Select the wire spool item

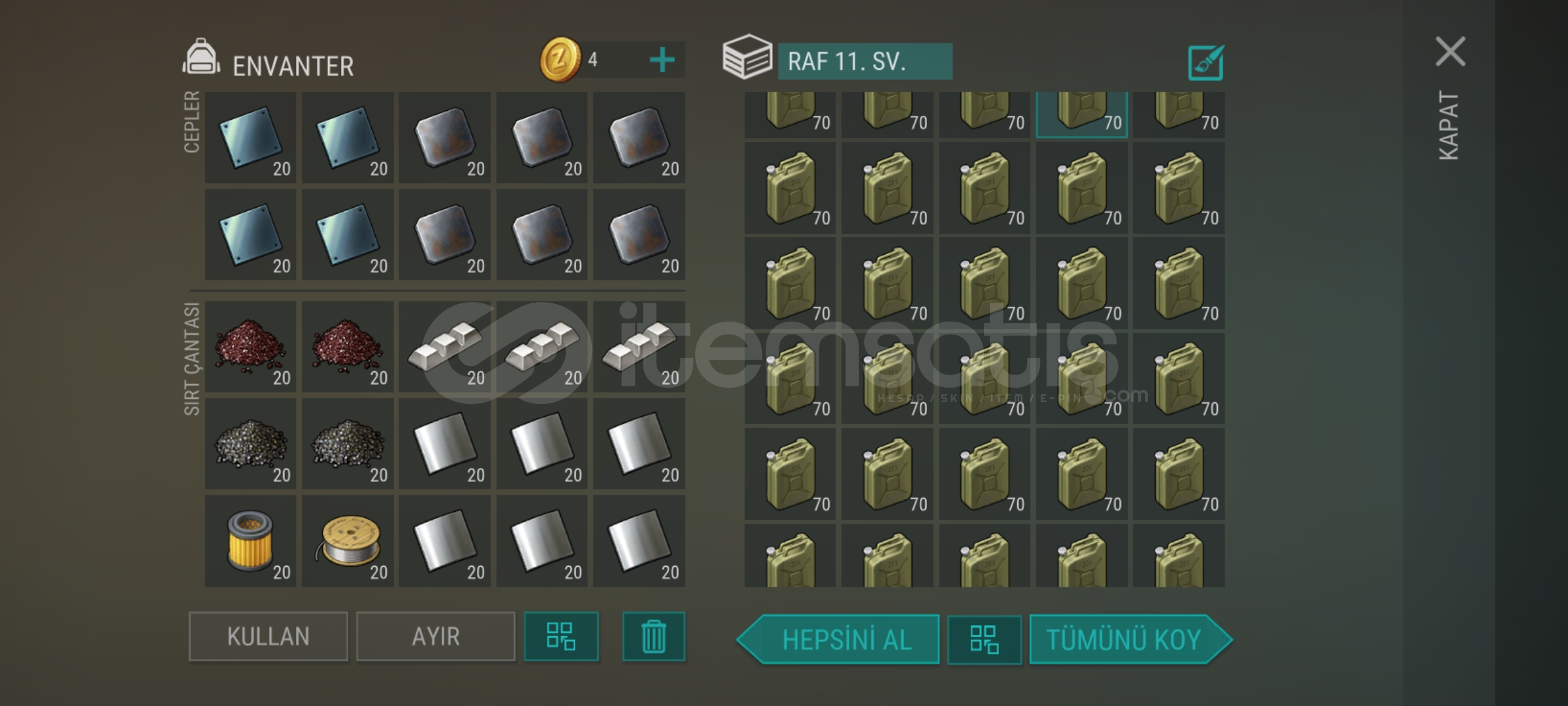[x=348, y=541]
